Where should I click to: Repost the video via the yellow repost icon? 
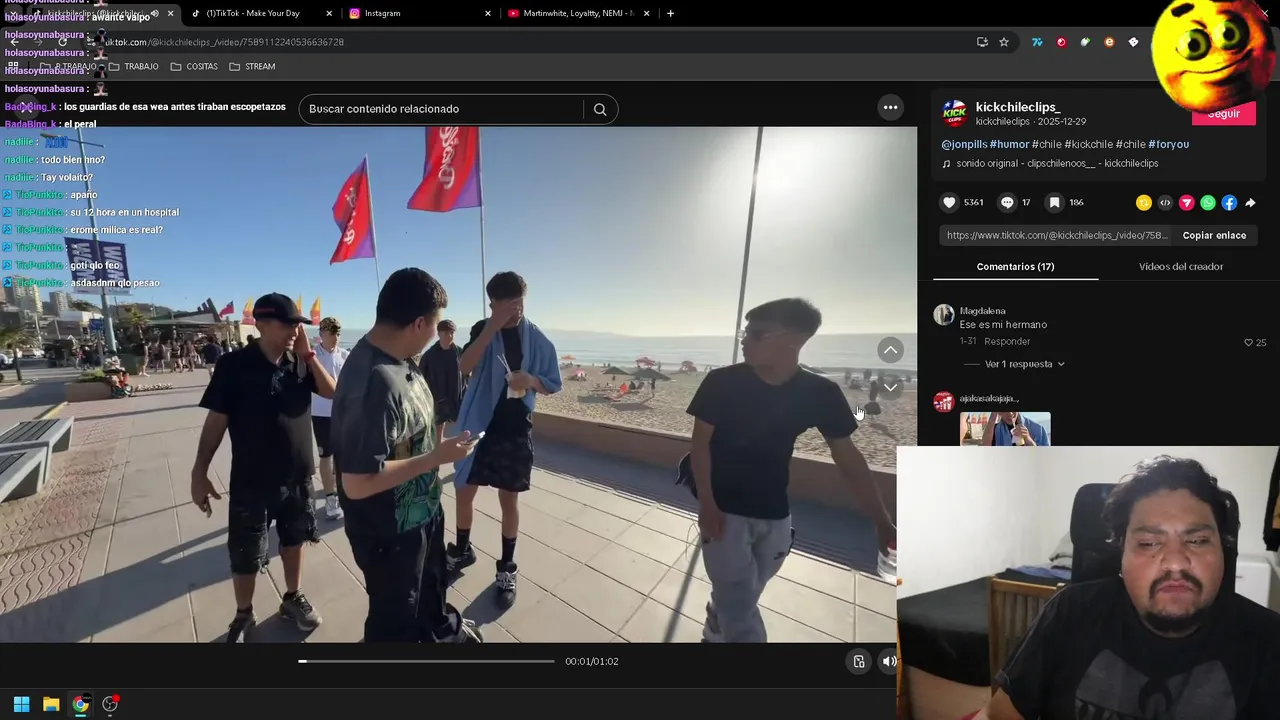pyautogui.click(x=1144, y=203)
